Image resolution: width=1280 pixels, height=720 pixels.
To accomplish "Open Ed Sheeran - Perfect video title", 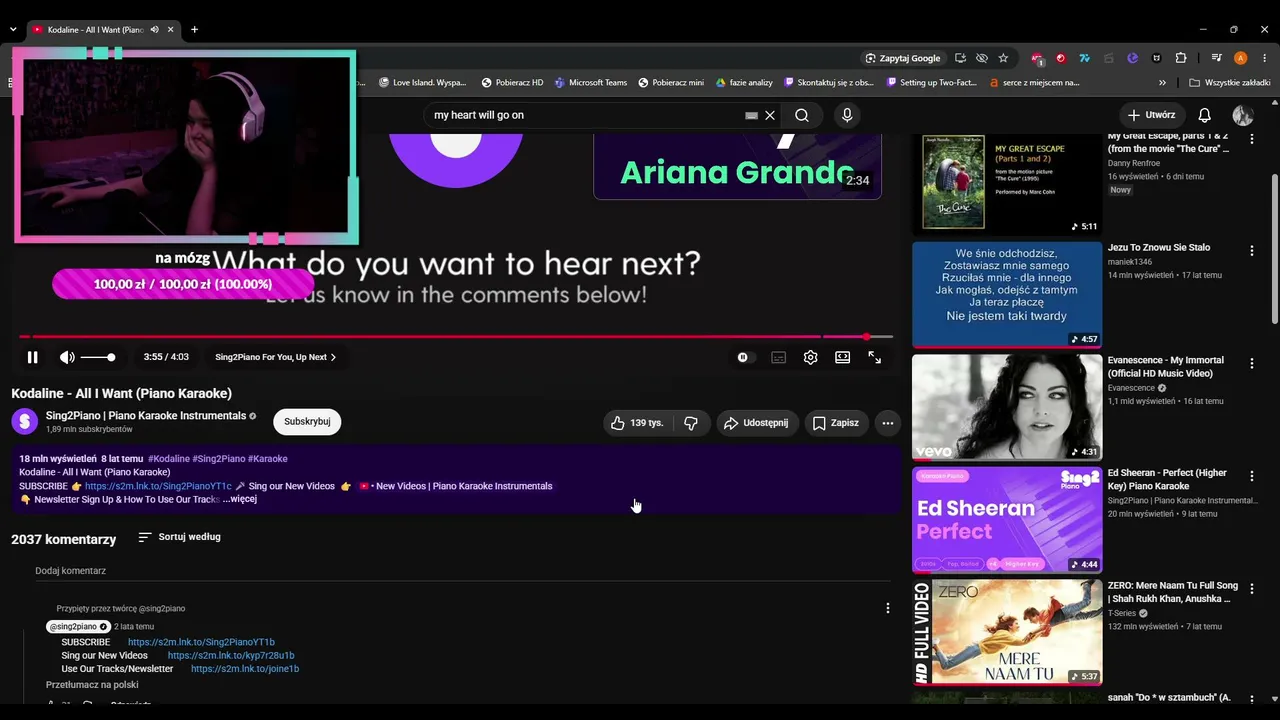I will coord(1169,479).
